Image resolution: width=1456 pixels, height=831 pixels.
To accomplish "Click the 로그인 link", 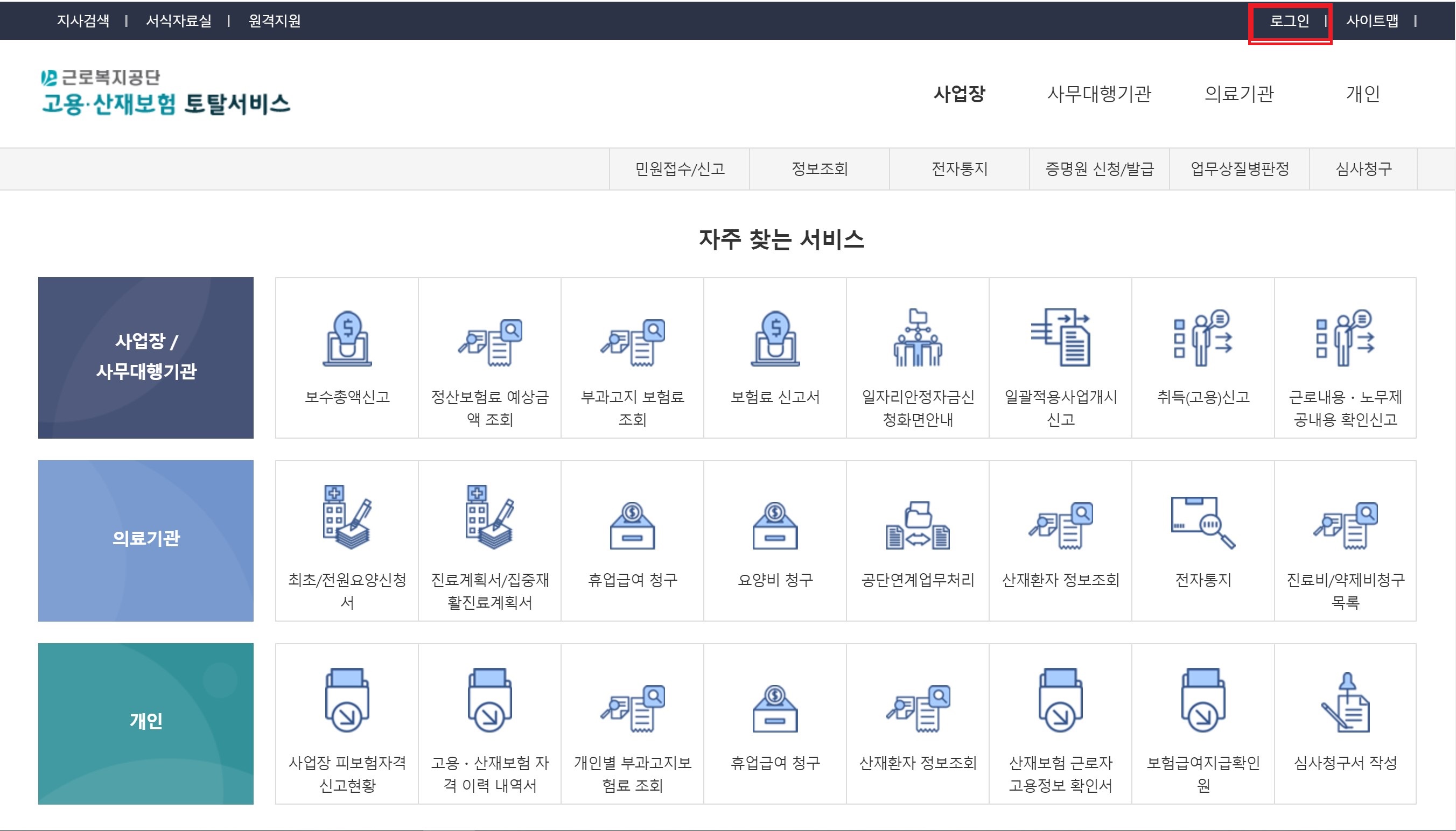I will [1289, 21].
